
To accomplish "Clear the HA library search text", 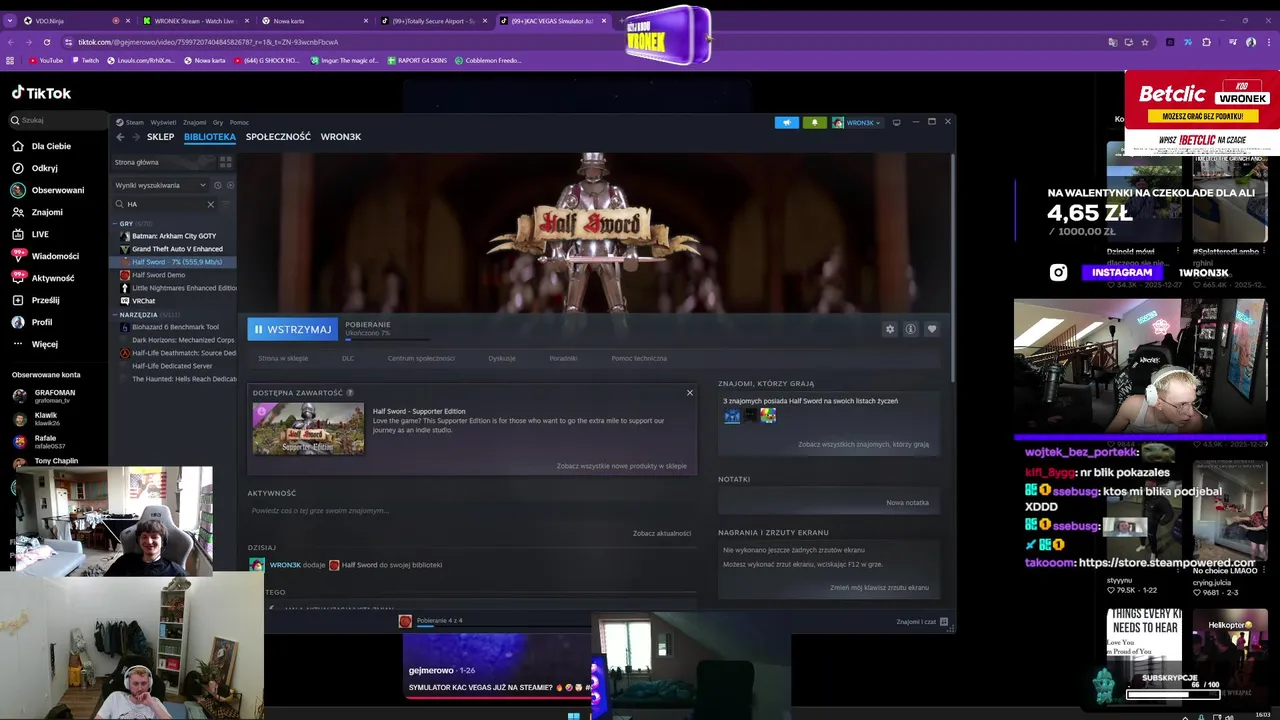I will [x=210, y=204].
